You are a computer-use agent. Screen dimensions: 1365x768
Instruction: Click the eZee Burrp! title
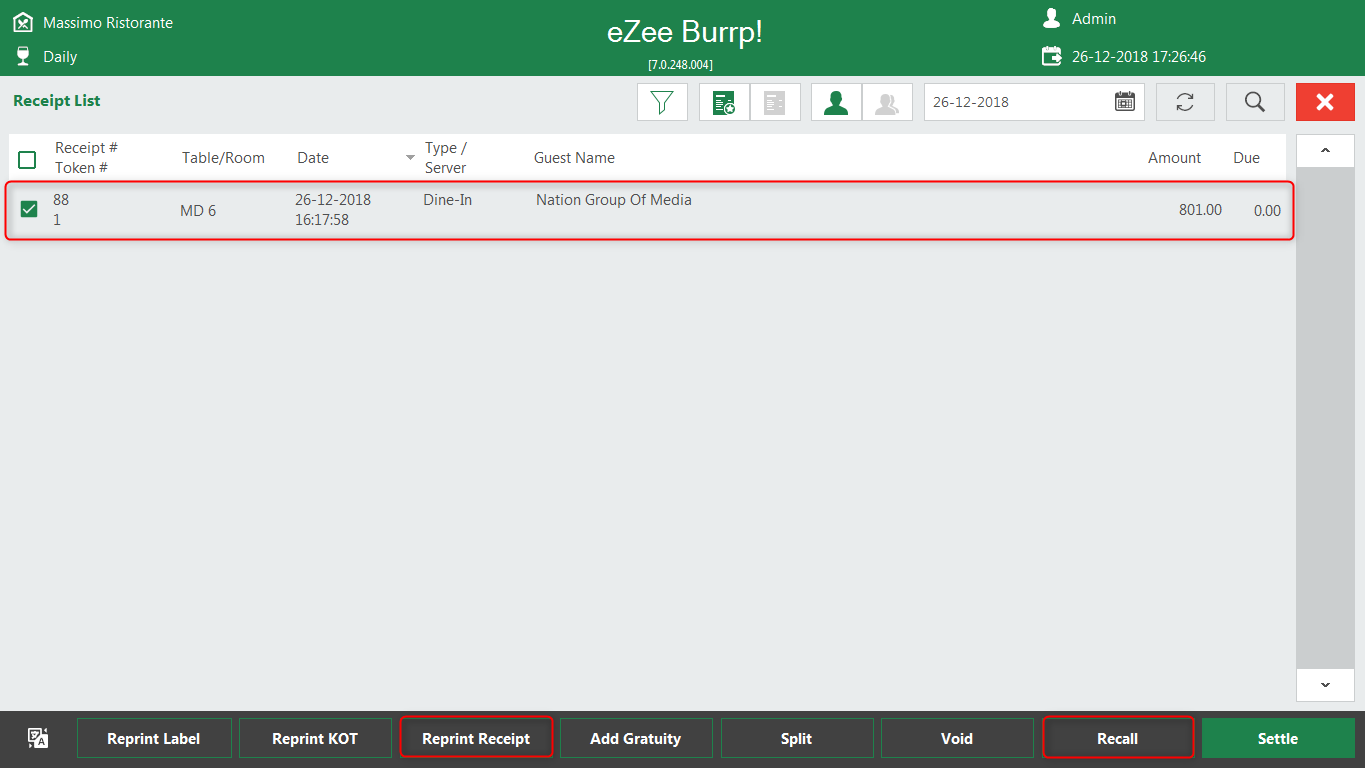684,32
